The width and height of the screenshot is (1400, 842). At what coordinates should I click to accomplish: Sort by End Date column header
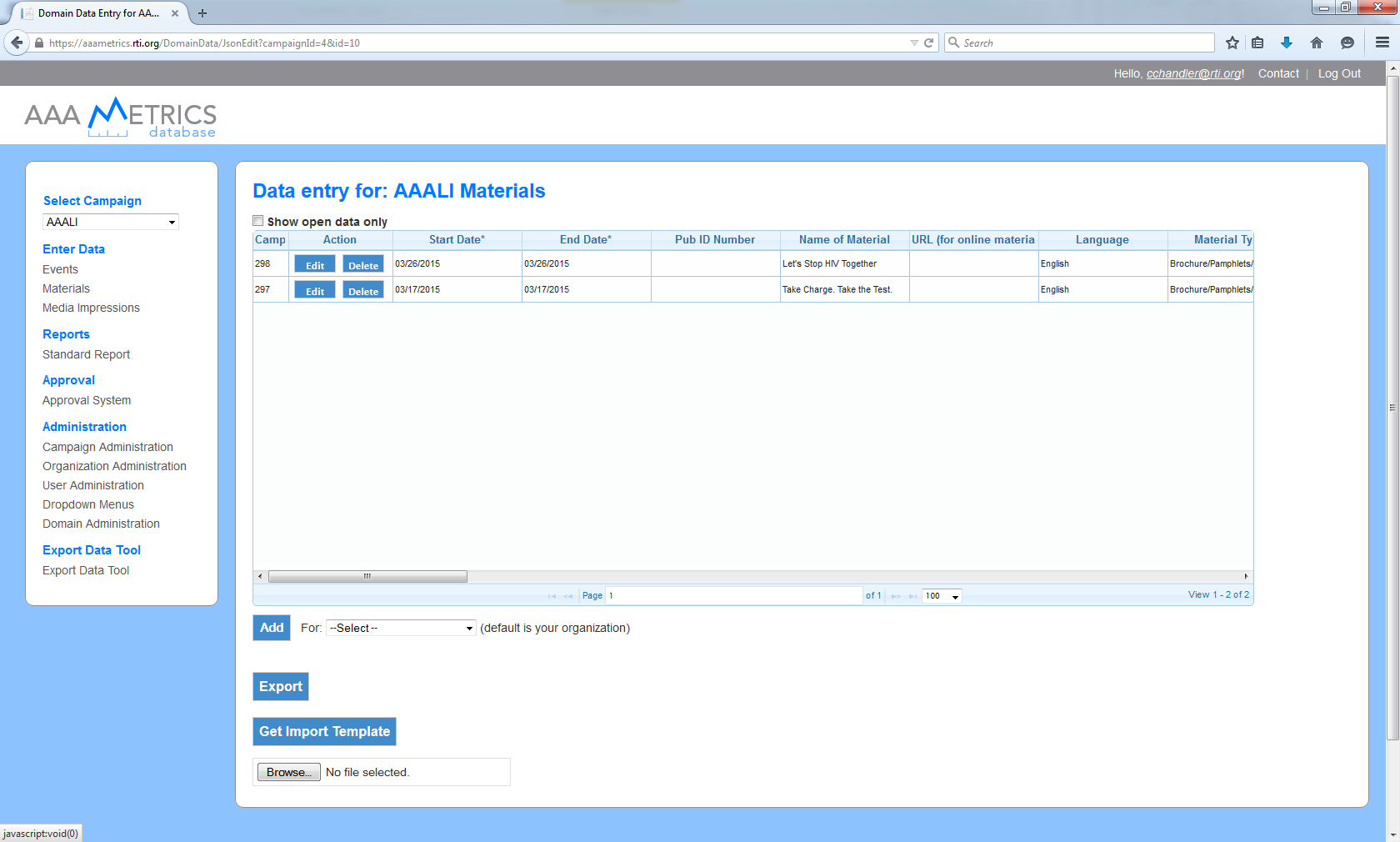tap(586, 240)
